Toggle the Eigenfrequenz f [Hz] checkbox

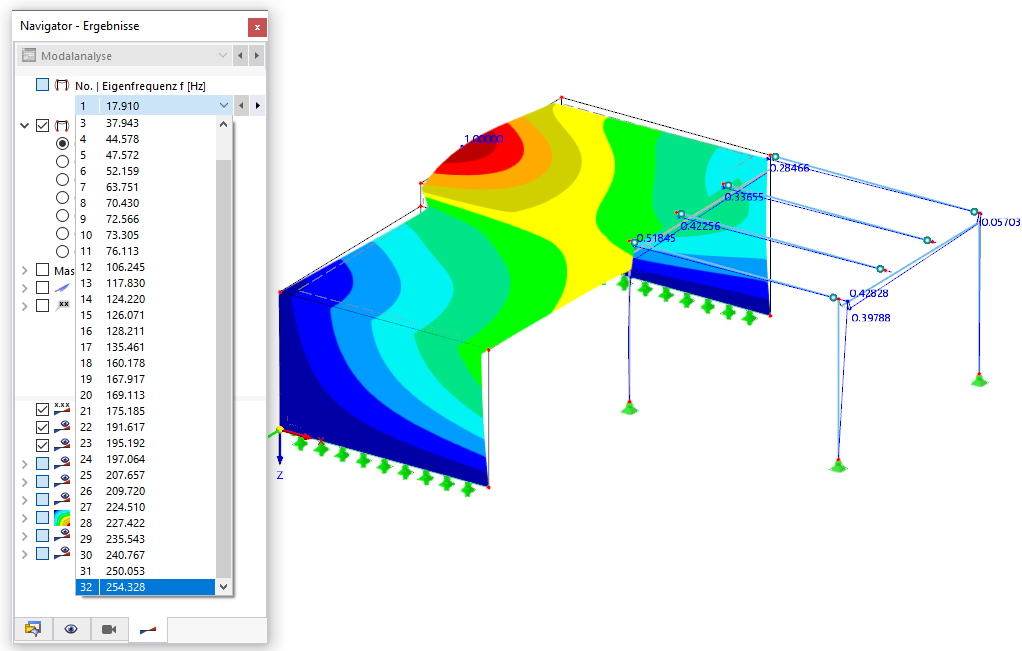tap(42, 85)
